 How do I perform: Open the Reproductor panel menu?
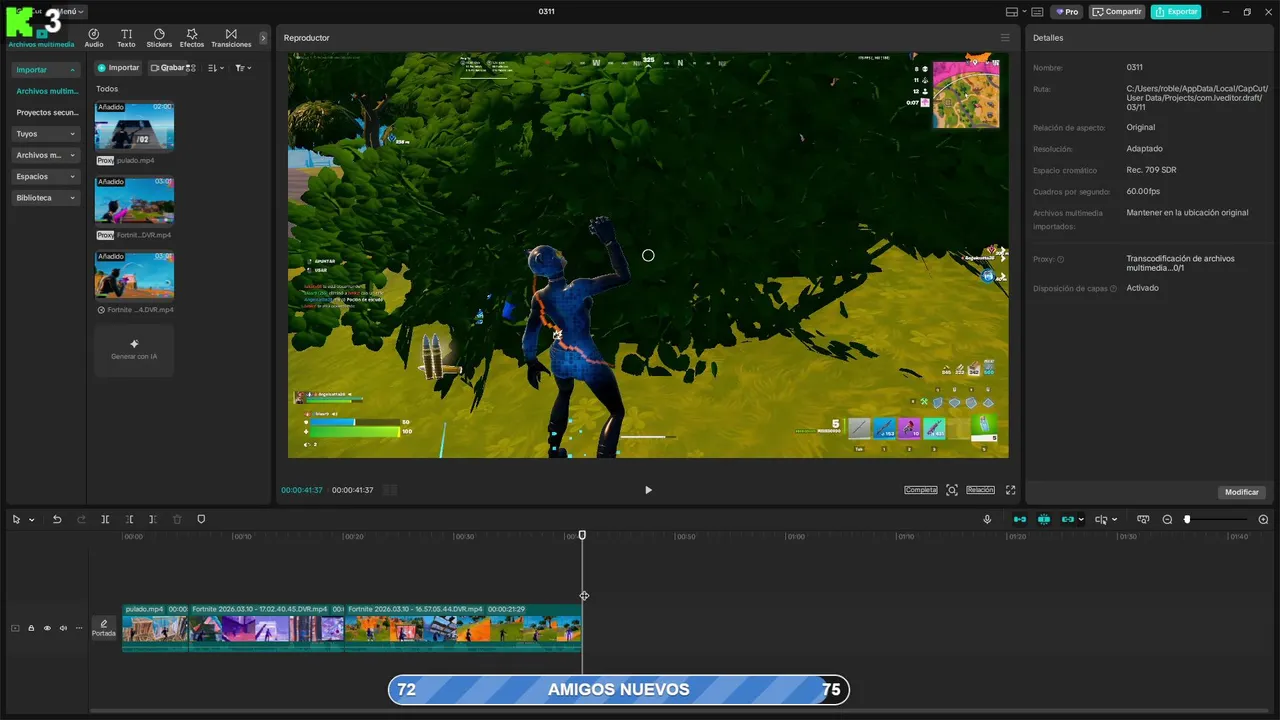click(1005, 38)
